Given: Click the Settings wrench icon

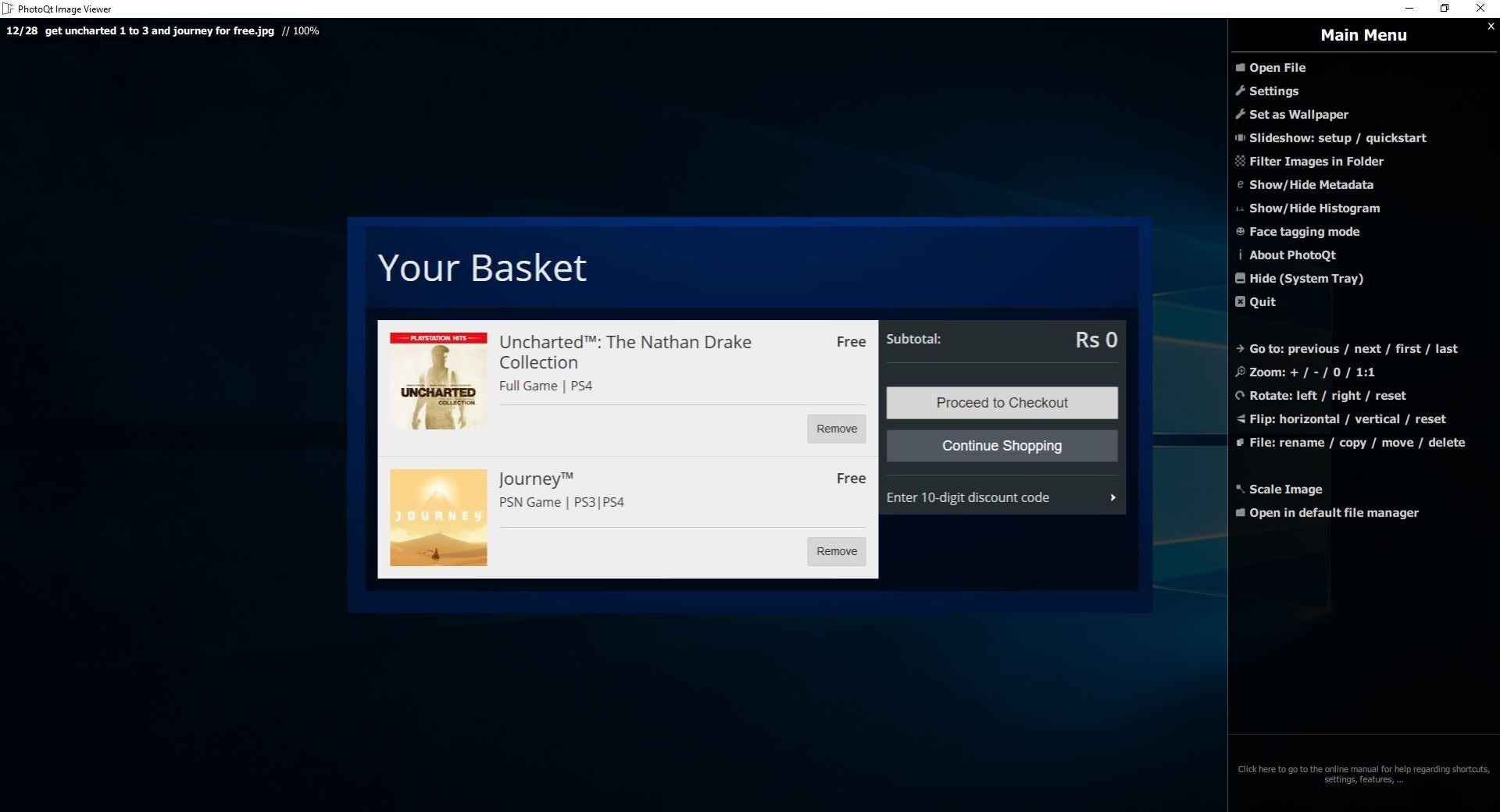Looking at the screenshot, I should click(x=1240, y=91).
